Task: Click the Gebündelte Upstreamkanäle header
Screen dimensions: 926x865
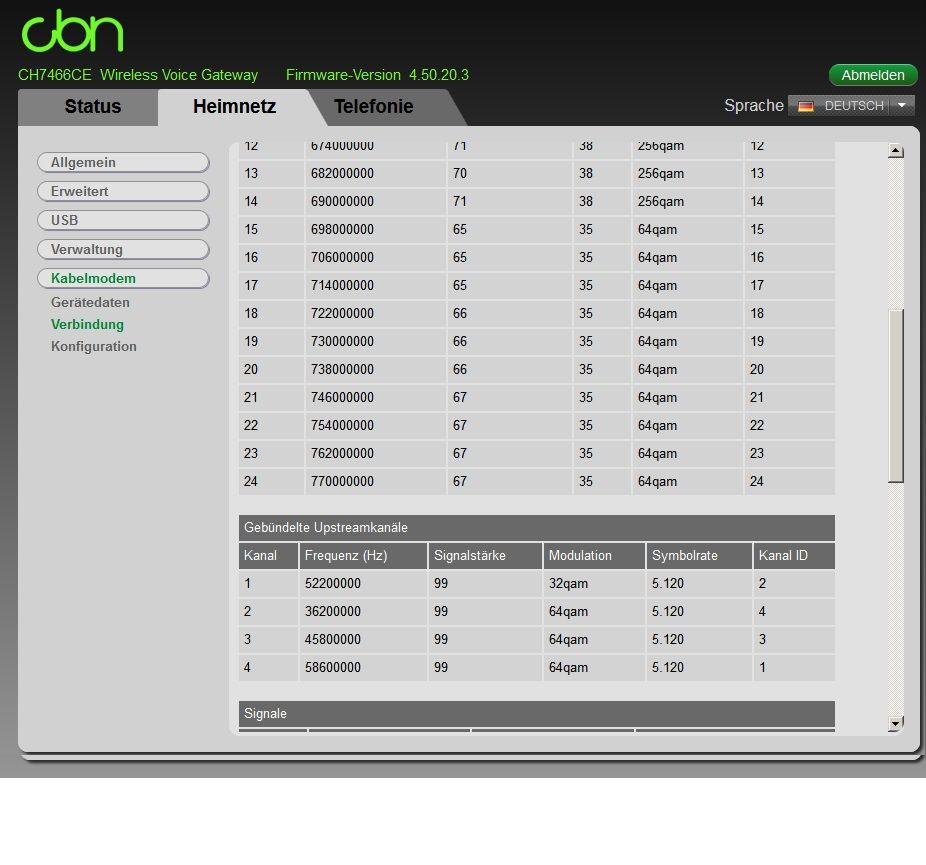Action: pos(537,527)
